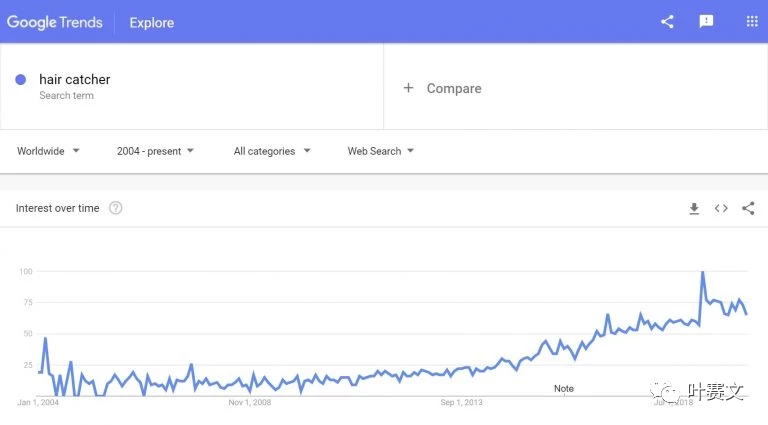This screenshot has width=768, height=425.
Task: Click the peak point at 100
Action: [x=703, y=272]
